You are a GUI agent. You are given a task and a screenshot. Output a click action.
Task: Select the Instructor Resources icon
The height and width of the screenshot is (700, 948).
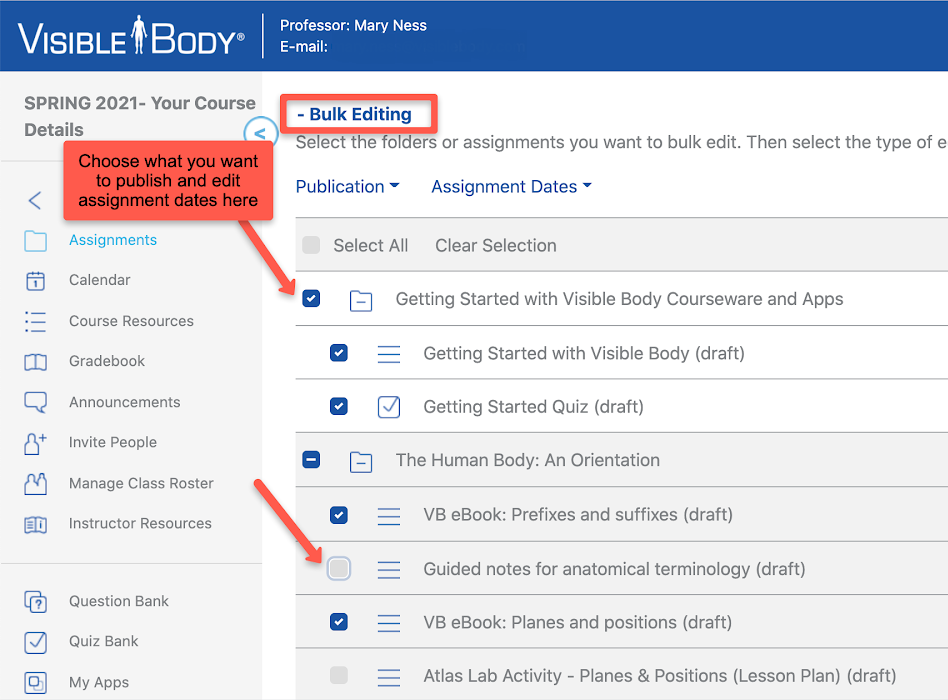pyautogui.click(x=36, y=523)
